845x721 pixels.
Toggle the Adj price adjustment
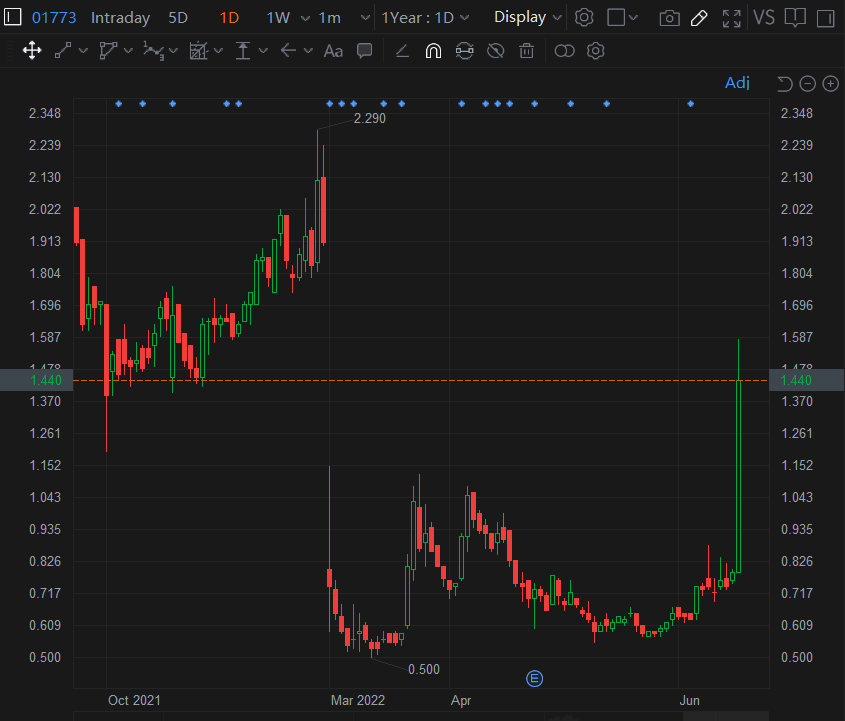point(737,83)
